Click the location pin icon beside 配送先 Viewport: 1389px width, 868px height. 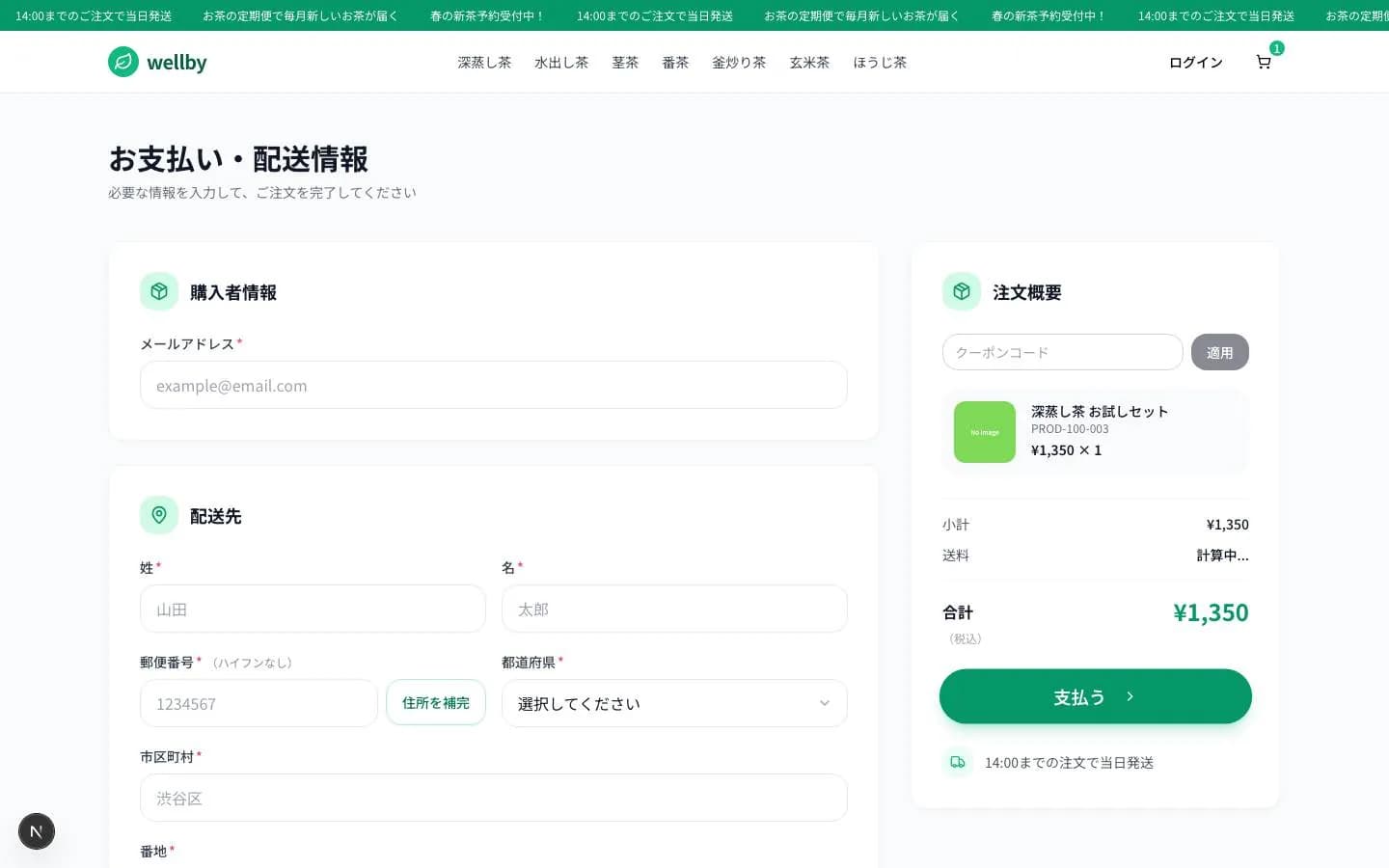click(x=159, y=515)
